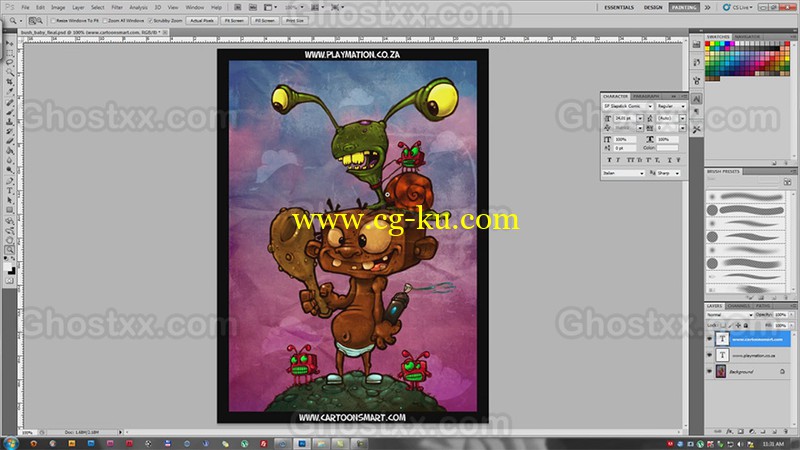
Task: Click Windows Start button
Action: click(10, 443)
